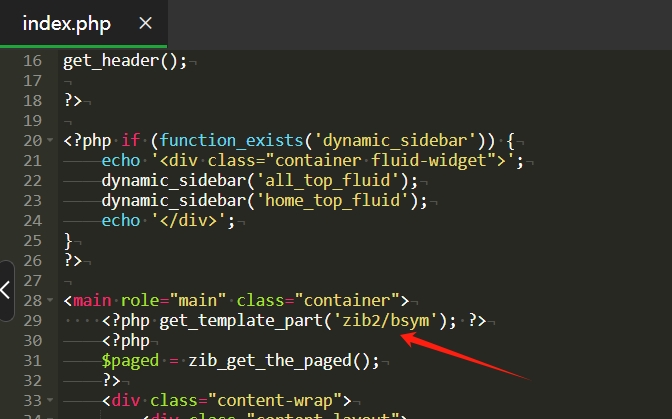Select line number 29 in the gutter
672x419 pixels.
(32, 320)
